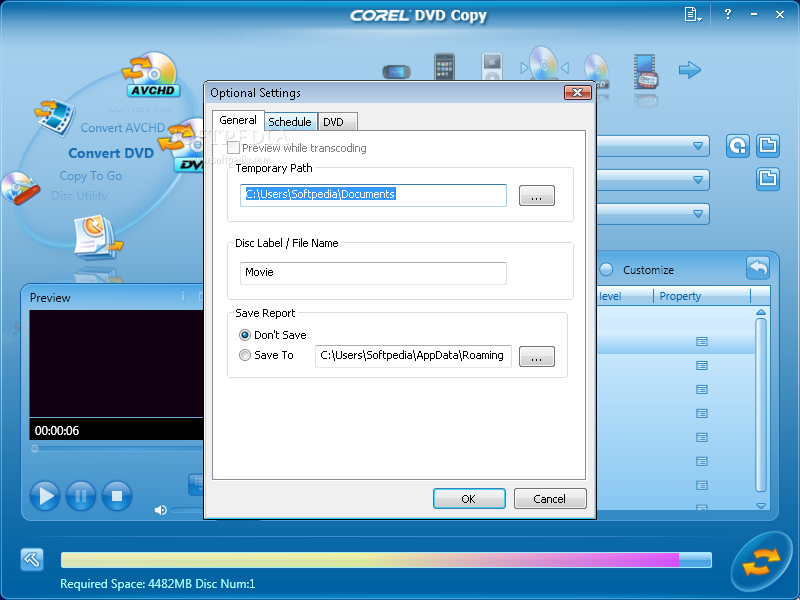Click the required space progress bar
Screen dimensions: 800x600
coord(386,560)
